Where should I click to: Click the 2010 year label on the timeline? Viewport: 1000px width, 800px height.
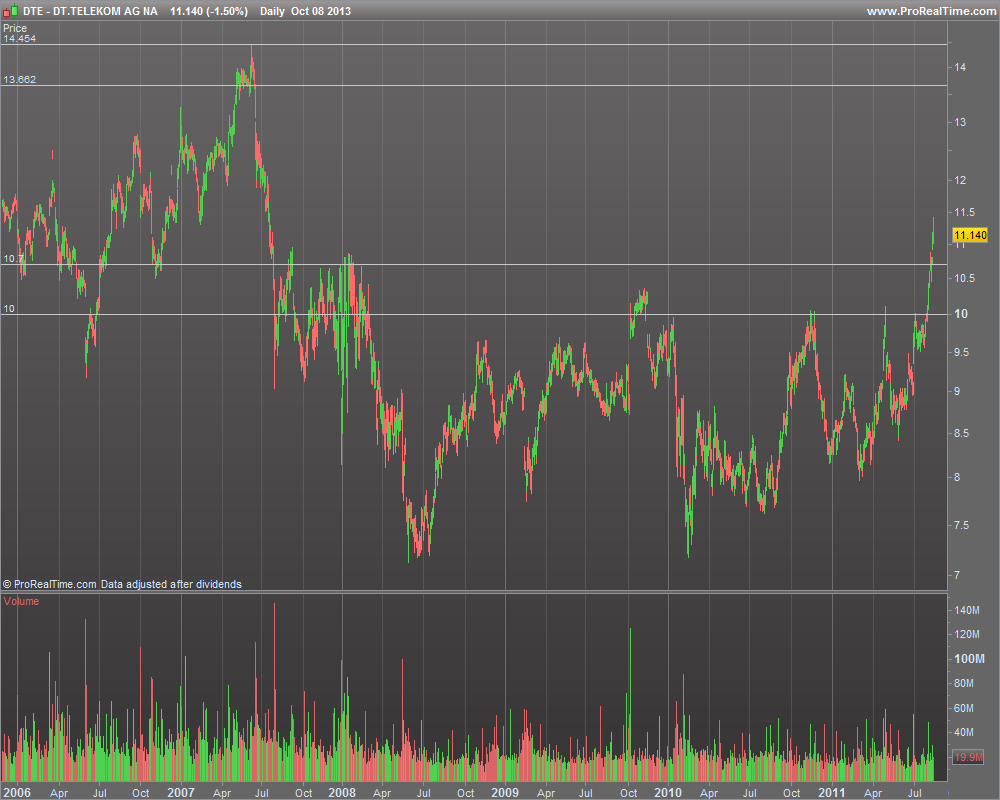pyautogui.click(x=667, y=792)
